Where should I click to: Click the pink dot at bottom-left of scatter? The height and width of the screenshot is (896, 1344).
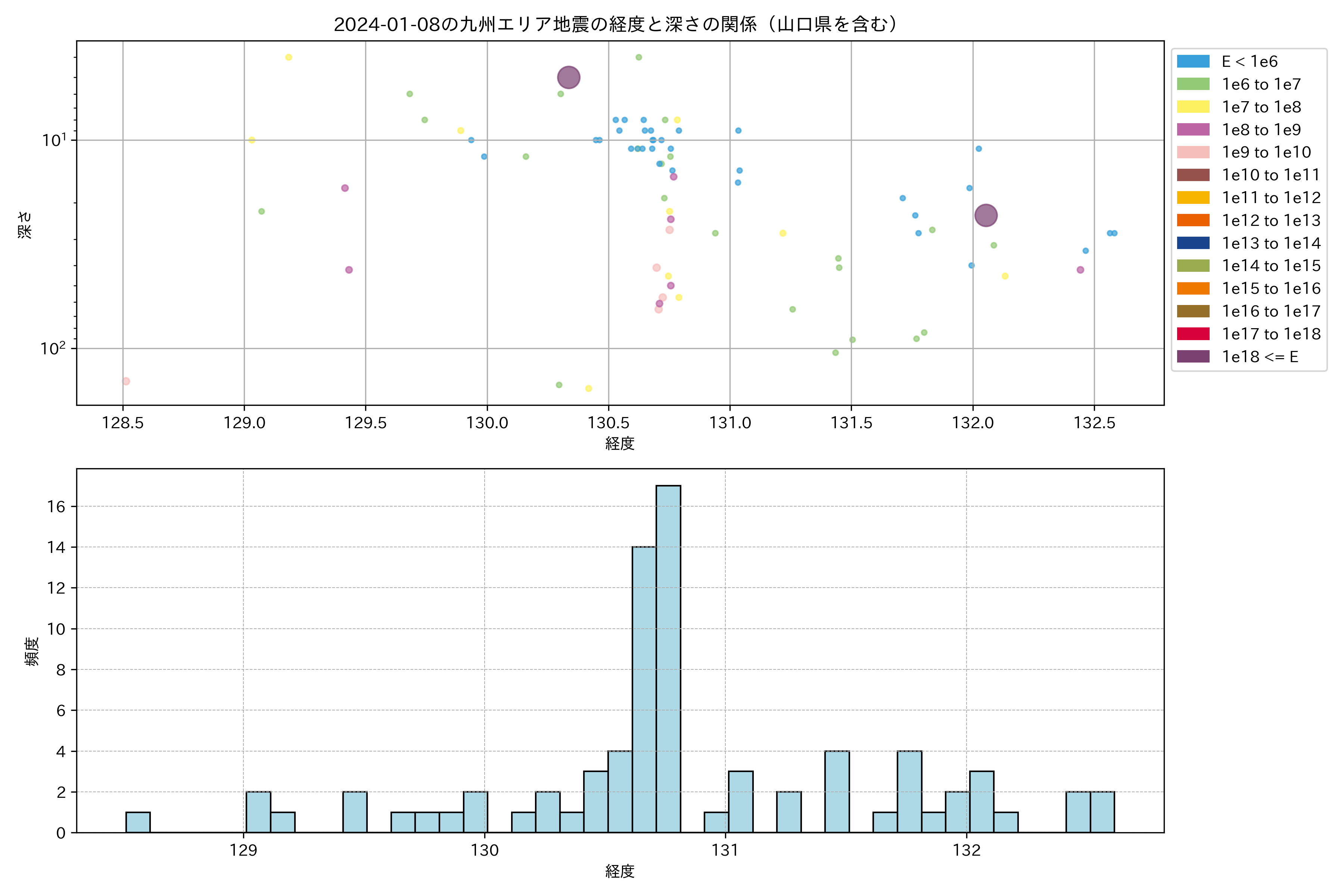tap(126, 381)
